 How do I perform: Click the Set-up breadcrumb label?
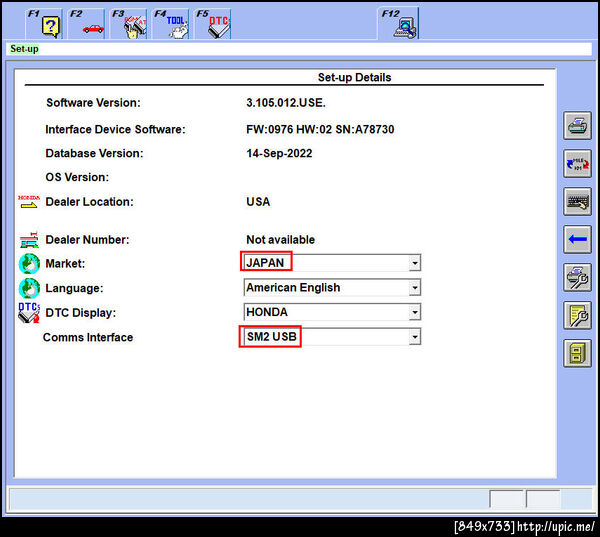[x=24, y=49]
